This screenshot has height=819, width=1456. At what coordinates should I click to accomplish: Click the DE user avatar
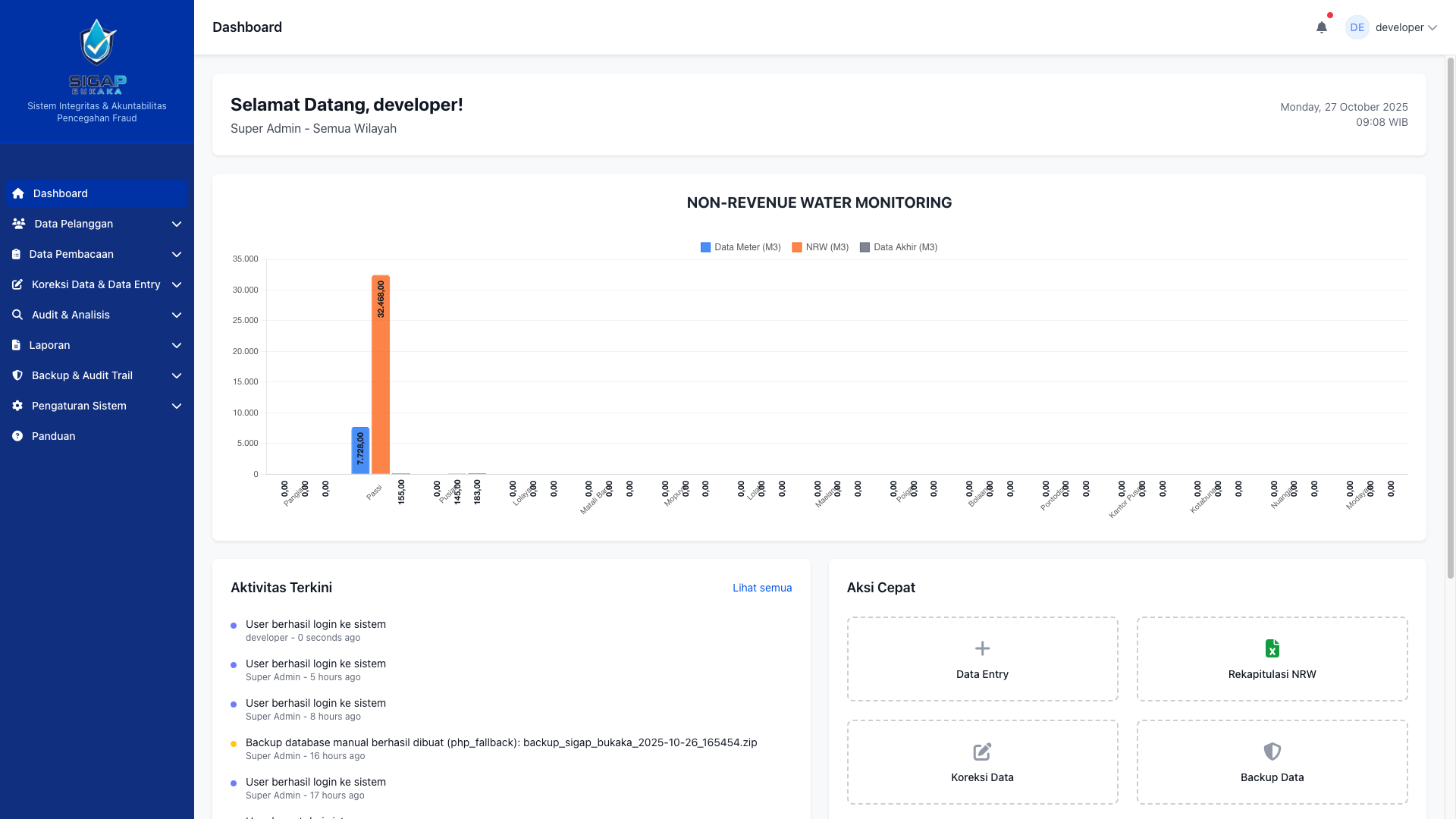pos(1357,27)
